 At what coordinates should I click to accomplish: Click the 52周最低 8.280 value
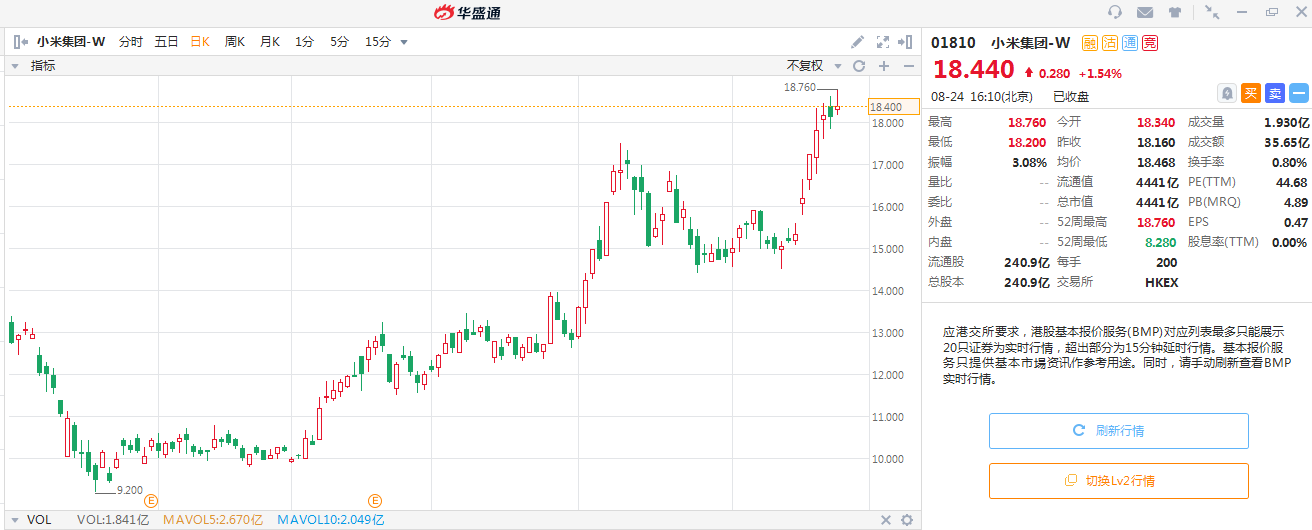[x=1160, y=242]
